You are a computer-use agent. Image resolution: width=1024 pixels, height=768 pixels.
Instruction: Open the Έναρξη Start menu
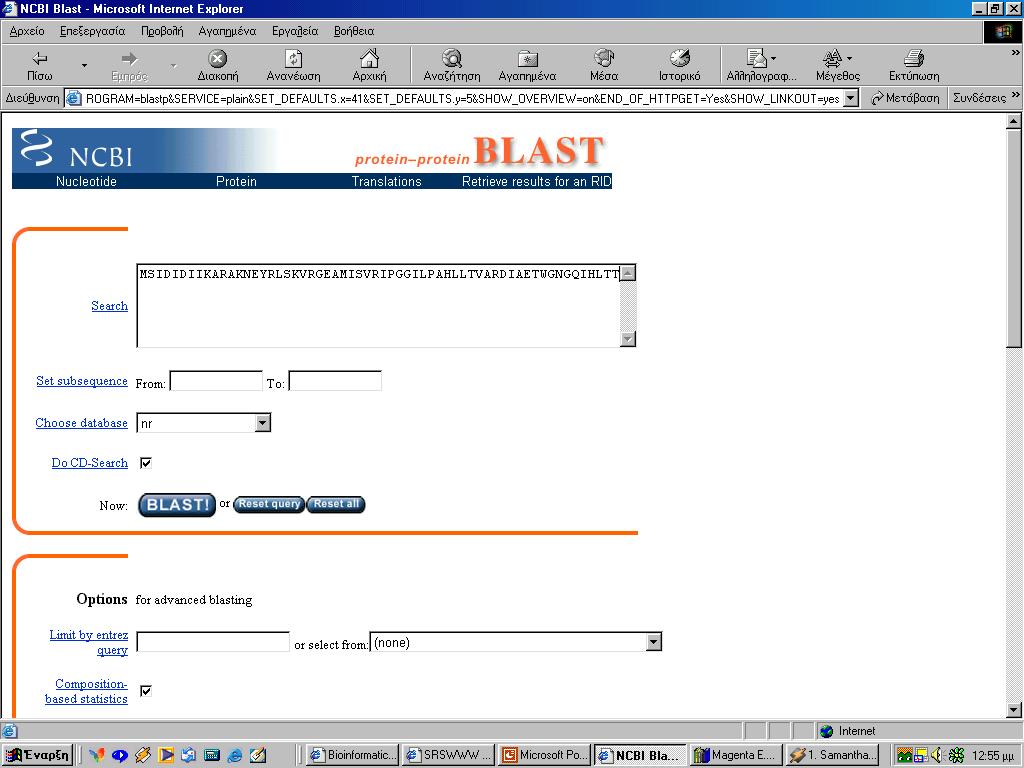tap(37, 755)
